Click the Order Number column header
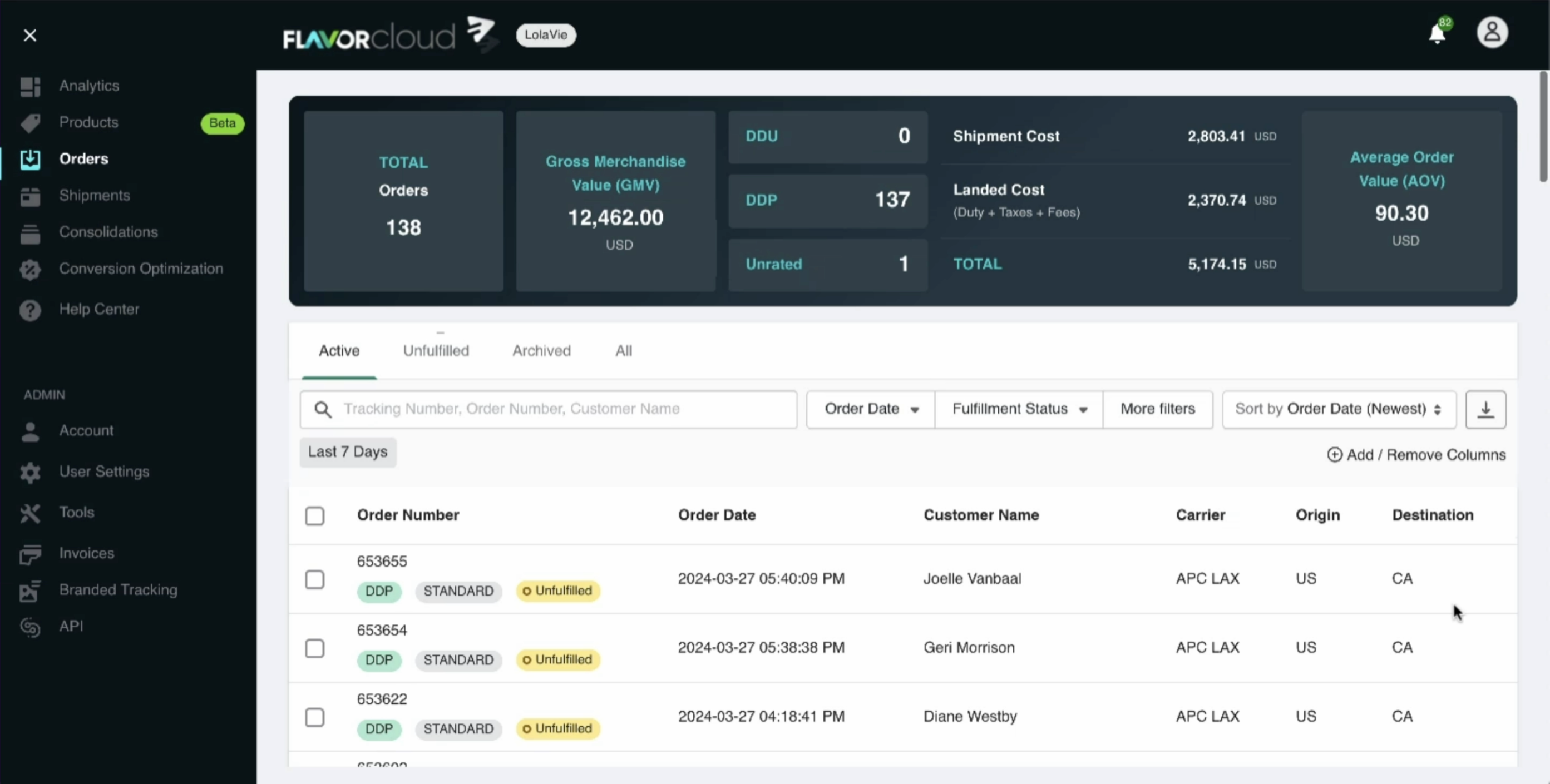 408,515
